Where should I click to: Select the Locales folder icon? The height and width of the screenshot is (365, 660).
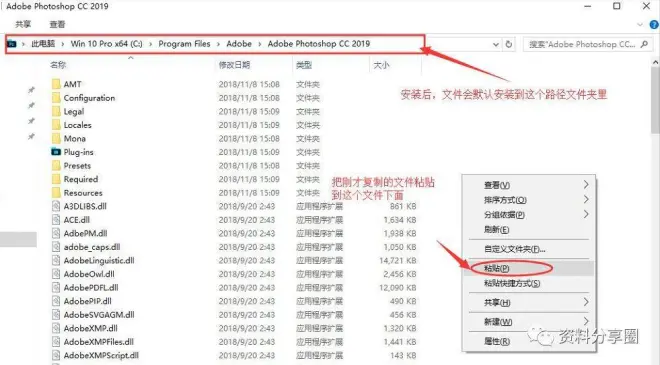pyautogui.click(x=56, y=125)
